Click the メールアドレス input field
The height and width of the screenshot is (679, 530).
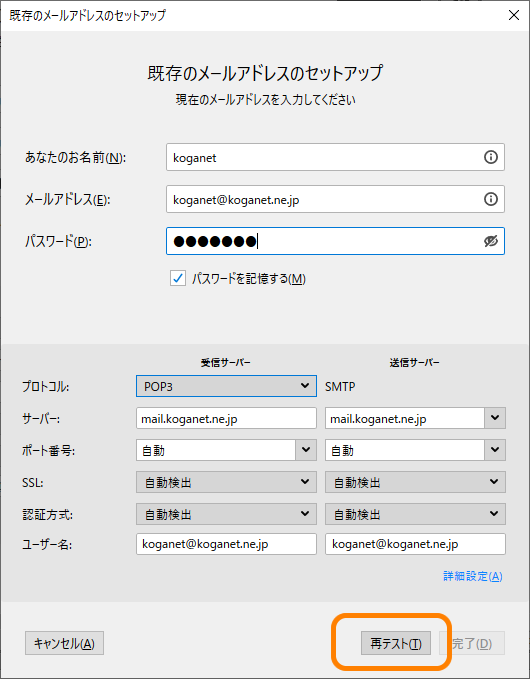tap(335, 199)
